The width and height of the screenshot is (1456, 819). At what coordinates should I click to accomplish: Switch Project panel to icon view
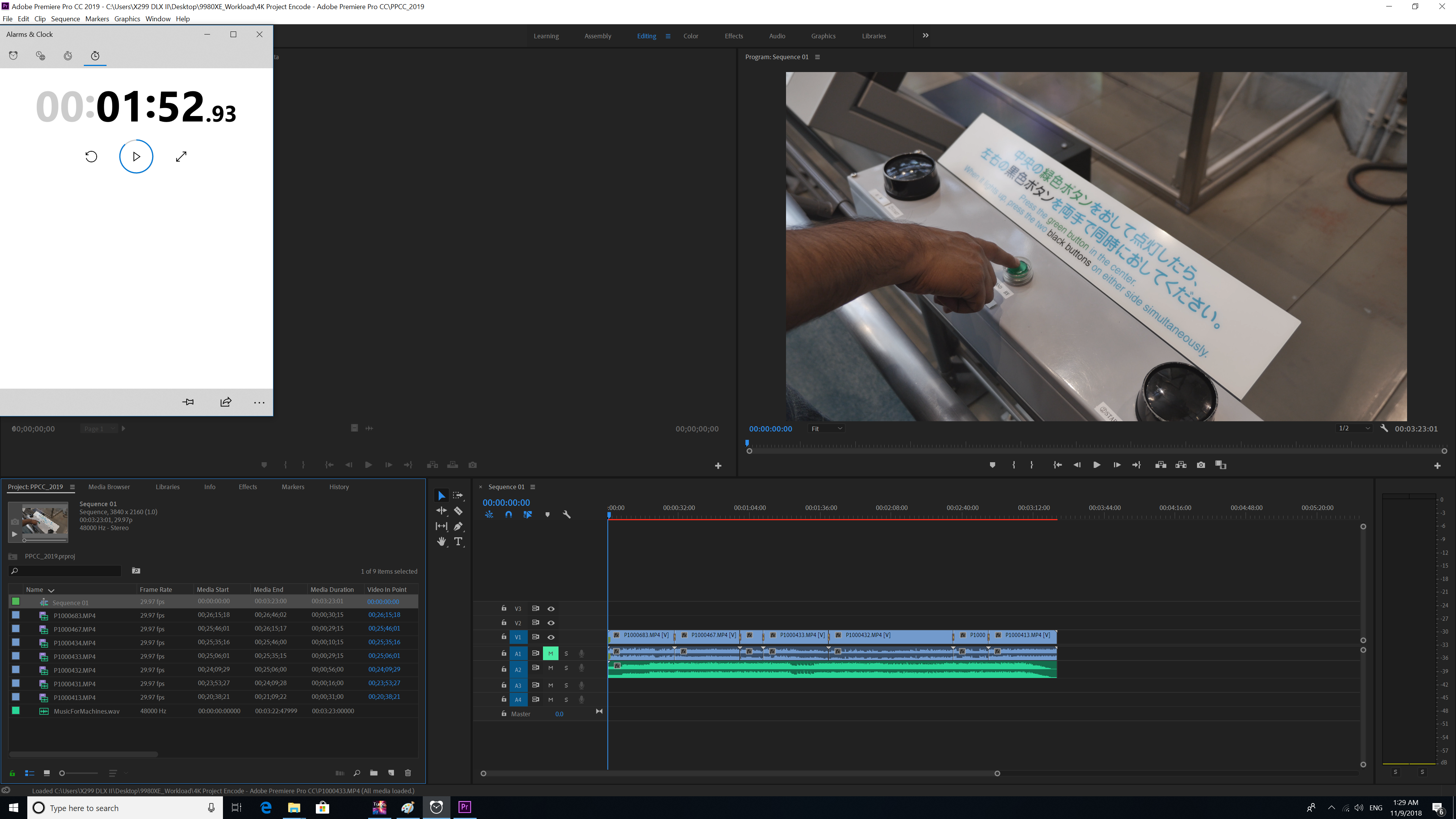pyautogui.click(x=46, y=773)
